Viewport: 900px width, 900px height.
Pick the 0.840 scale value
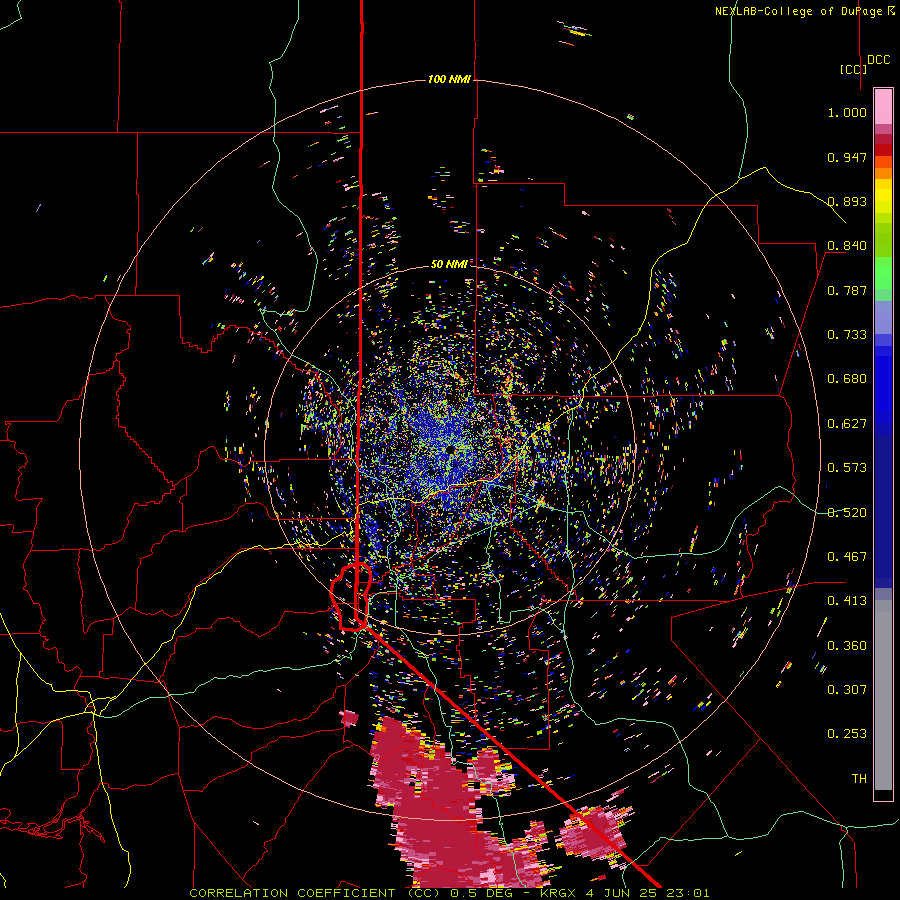(x=847, y=246)
